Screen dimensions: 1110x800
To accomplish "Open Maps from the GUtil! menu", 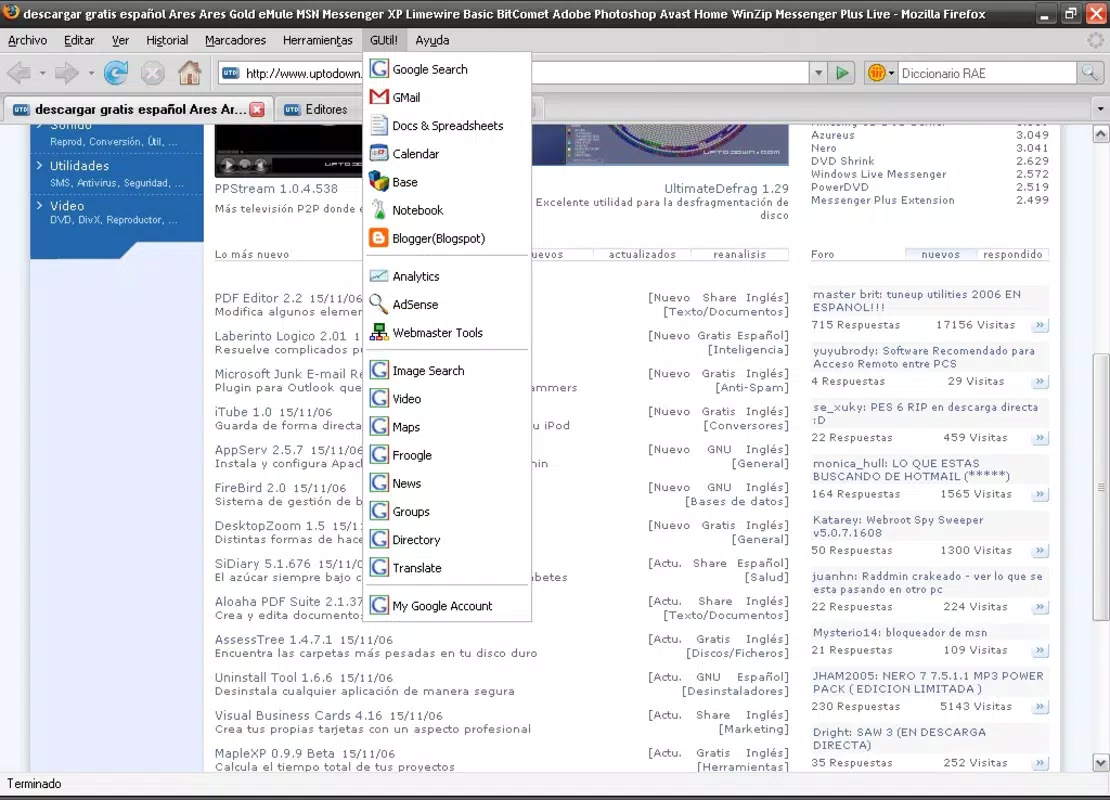I will [447, 427].
